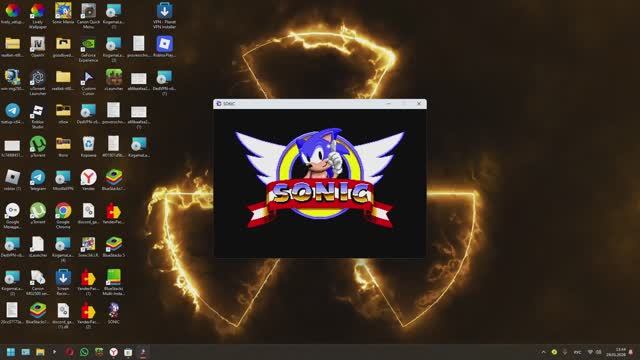
Task: Click the Sonic title logo in the game
Action: coord(320,178)
